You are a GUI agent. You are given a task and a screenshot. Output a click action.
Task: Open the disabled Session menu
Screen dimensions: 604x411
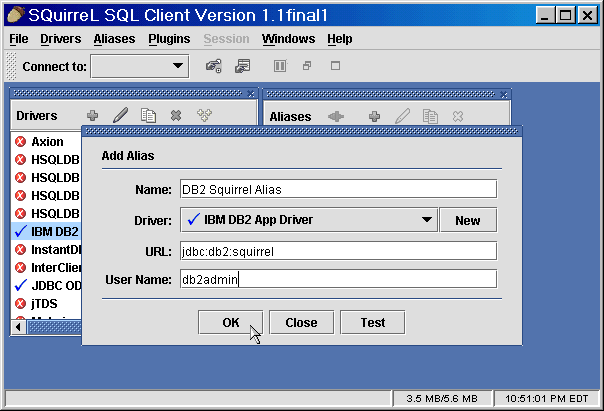tap(226, 39)
